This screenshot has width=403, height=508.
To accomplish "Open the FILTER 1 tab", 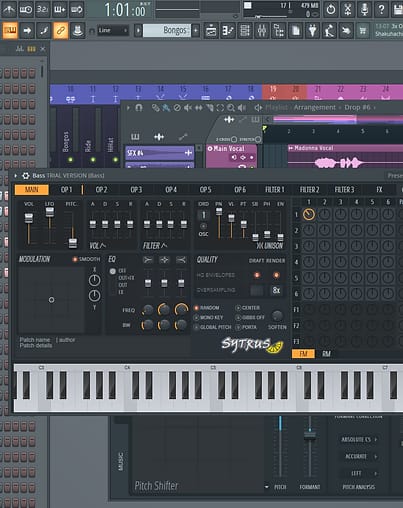I will click(275, 190).
